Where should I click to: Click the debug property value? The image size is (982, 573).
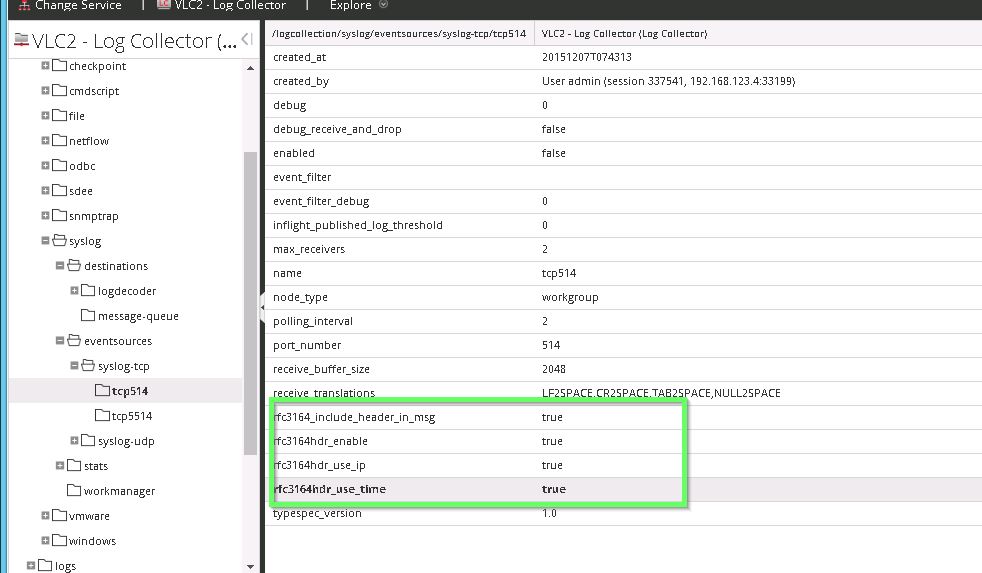coord(544,105)
